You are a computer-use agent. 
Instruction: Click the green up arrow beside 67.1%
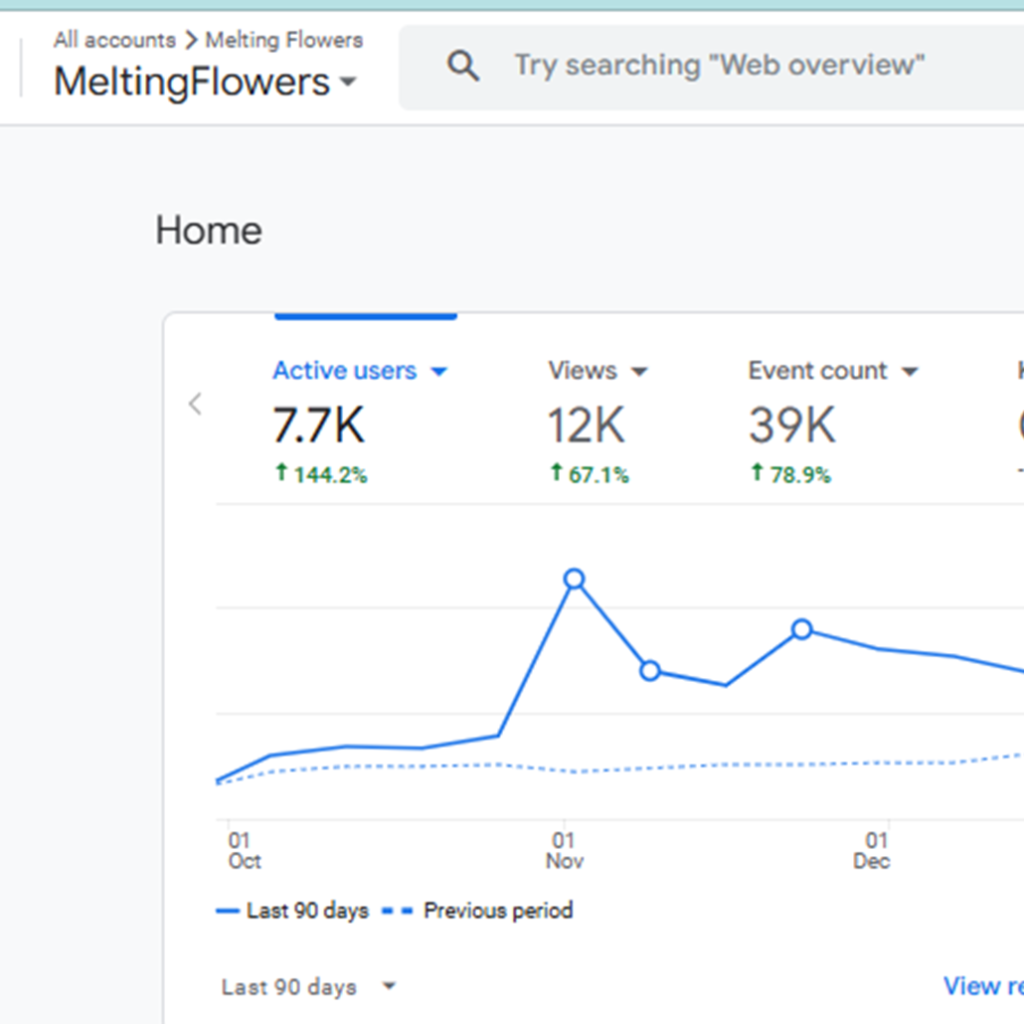[x=556, y=473]
